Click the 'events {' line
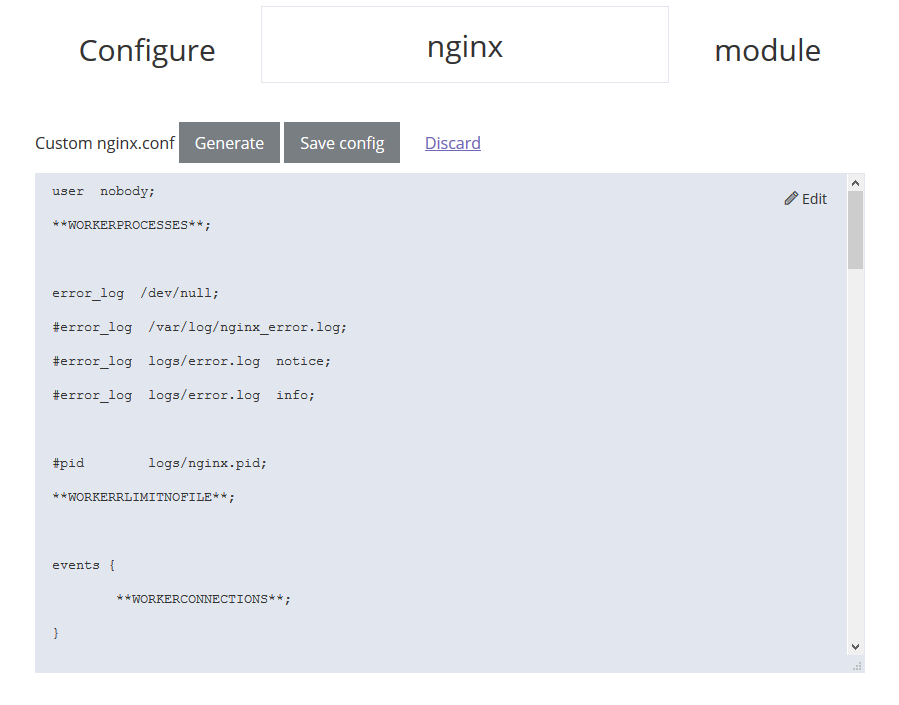Image resolution: width=899 pixels, height=705 pixels. coord(84,565)
